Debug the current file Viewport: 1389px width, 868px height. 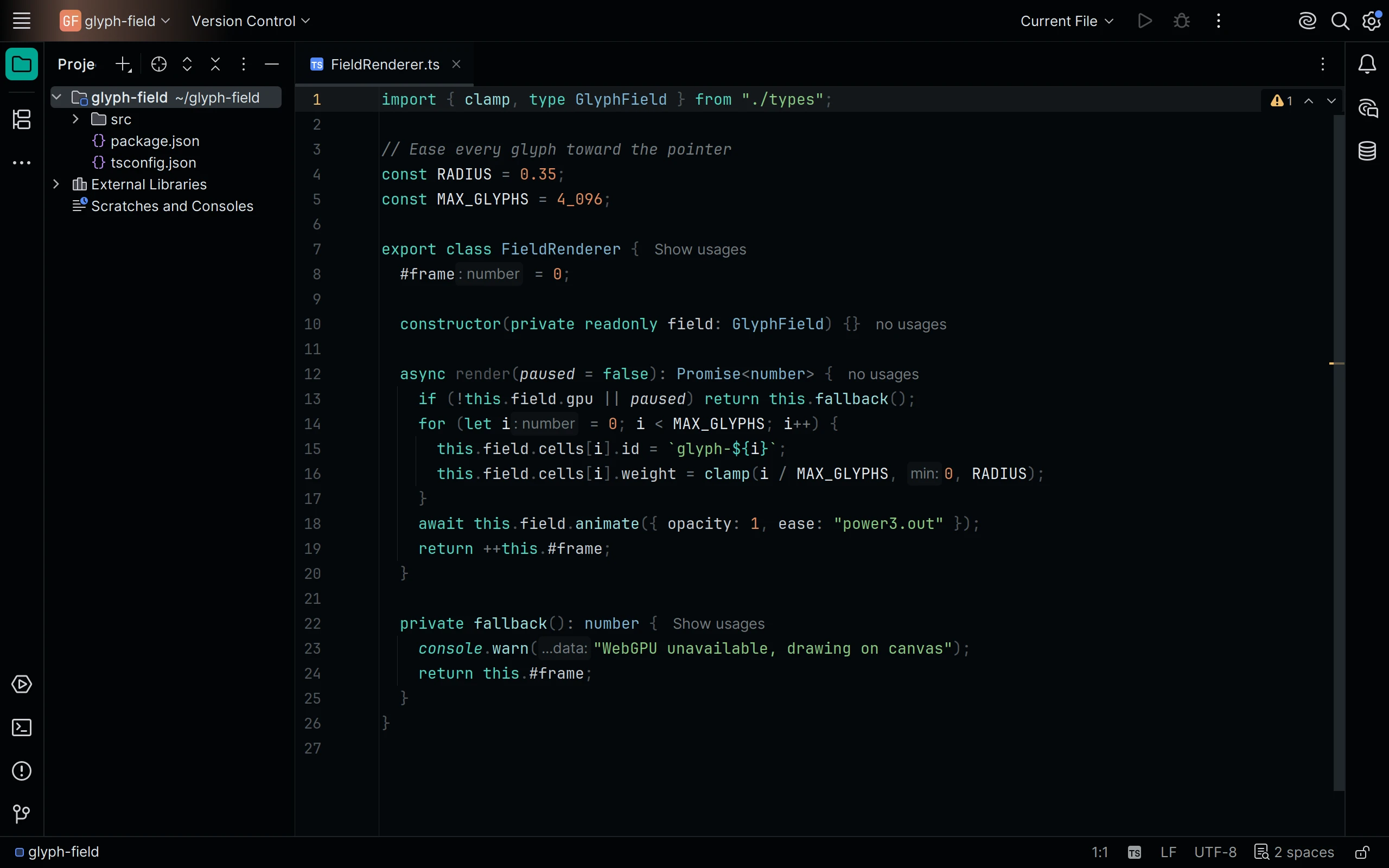coord(1182,21)
